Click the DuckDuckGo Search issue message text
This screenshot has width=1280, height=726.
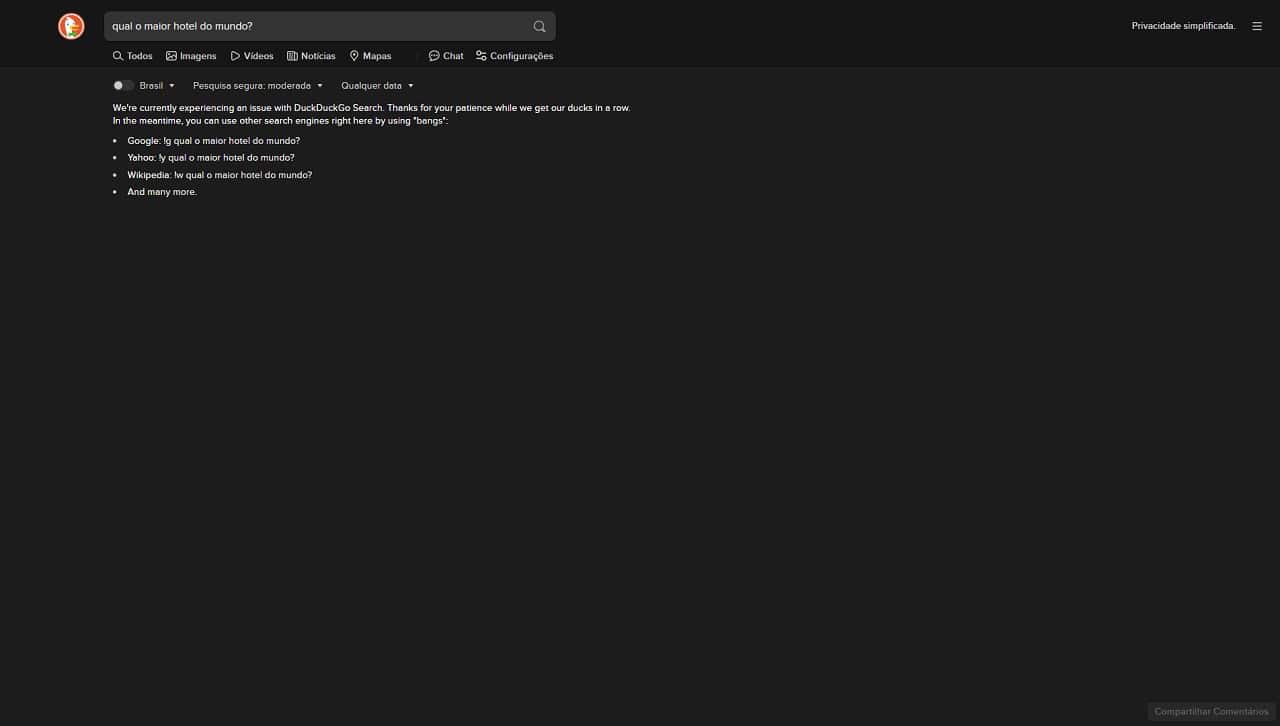point(371,114)
